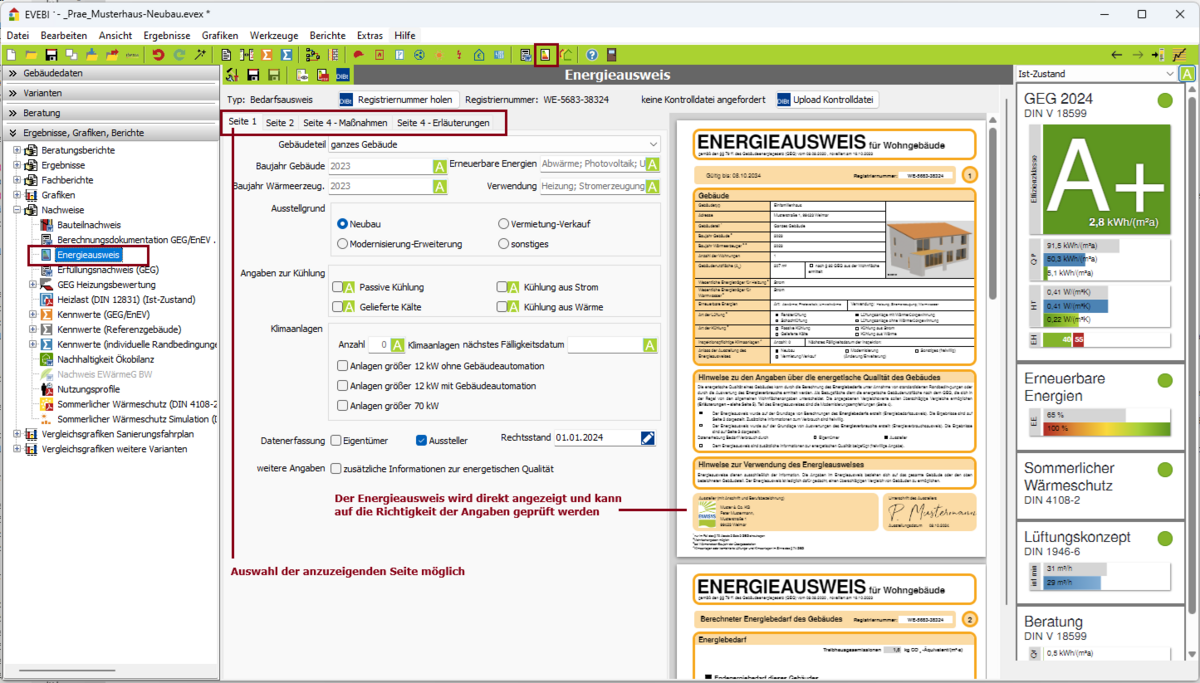This screenshot has width=1200, height=683.
Task: Export Energieausweis as PDF icon
Action: click(322, 75)
